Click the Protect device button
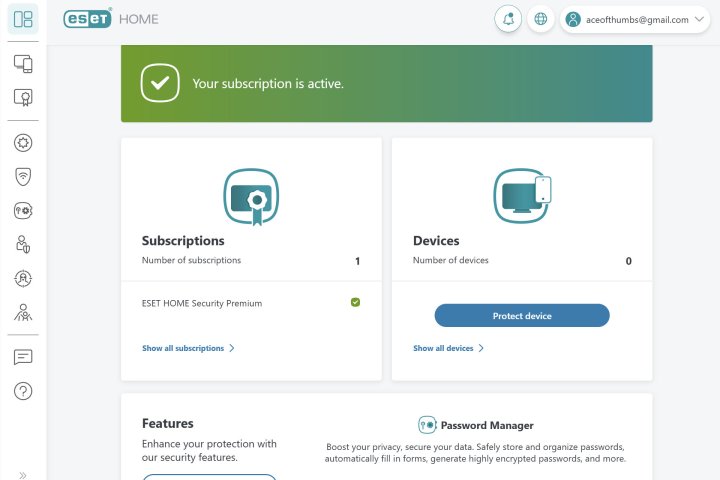This screenshot has width=720, height=480. (521, 316)
